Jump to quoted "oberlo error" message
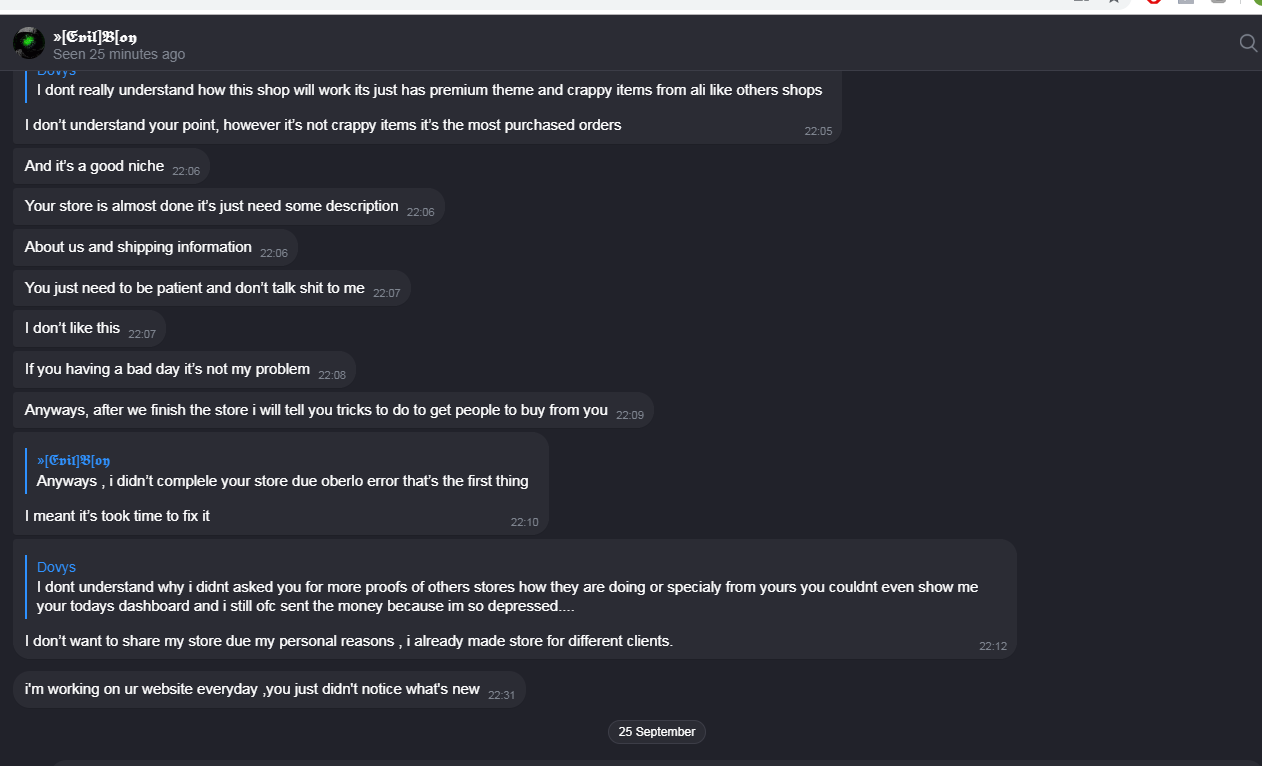The image size is (1262, 766). (282, 481)
